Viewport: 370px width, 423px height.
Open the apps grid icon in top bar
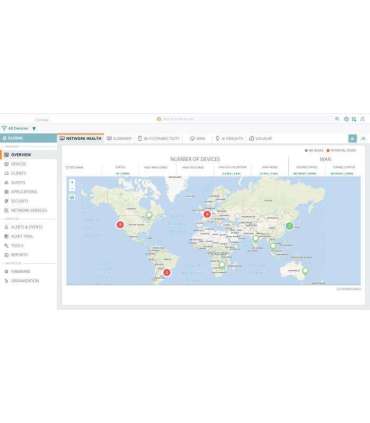point(354,119)
